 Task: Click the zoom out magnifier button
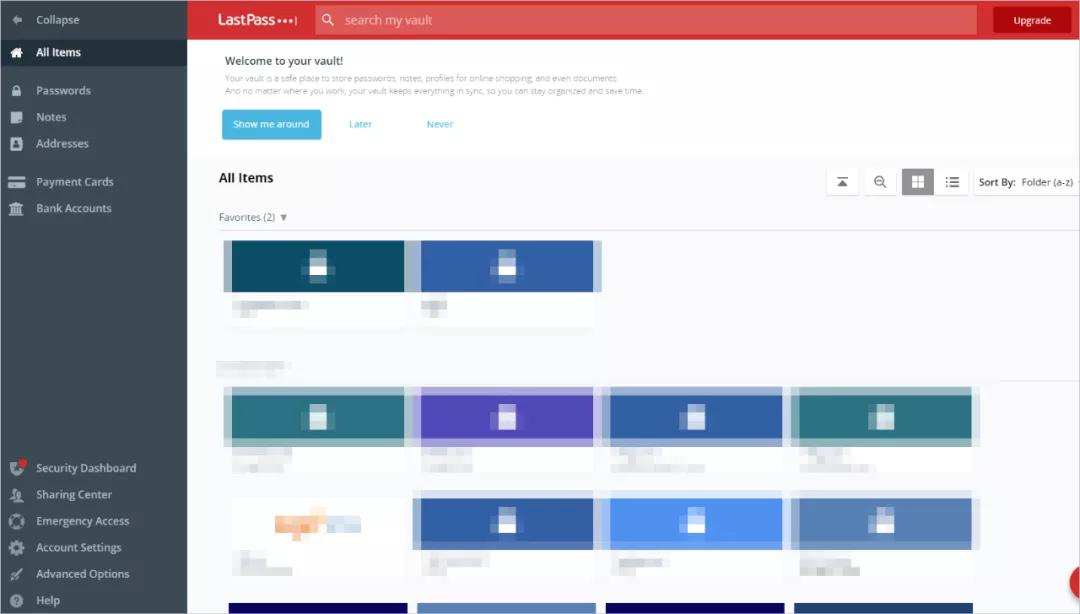click(880, 182)
